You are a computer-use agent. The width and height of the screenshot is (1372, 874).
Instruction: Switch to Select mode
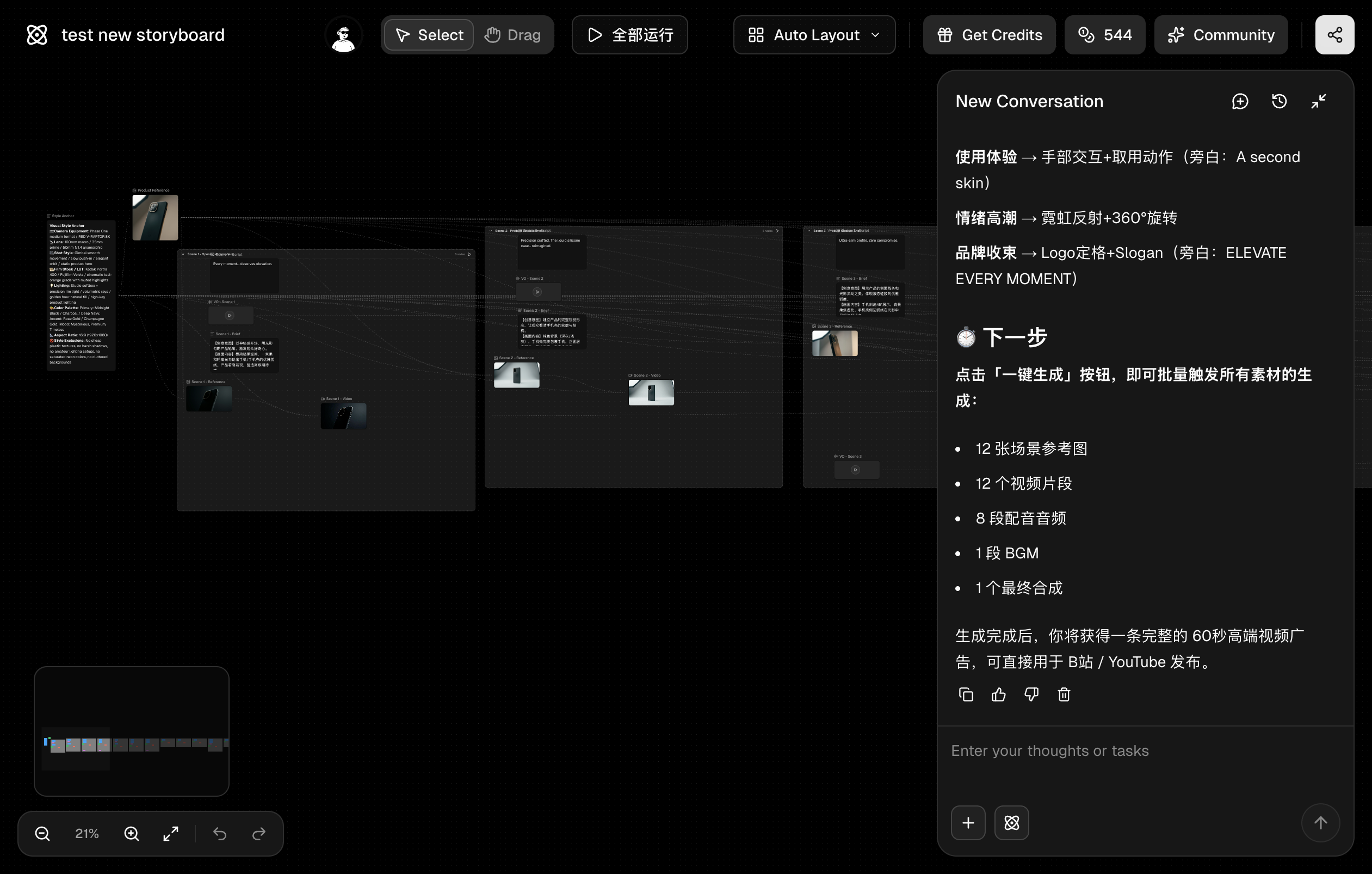tap(429, 35)
